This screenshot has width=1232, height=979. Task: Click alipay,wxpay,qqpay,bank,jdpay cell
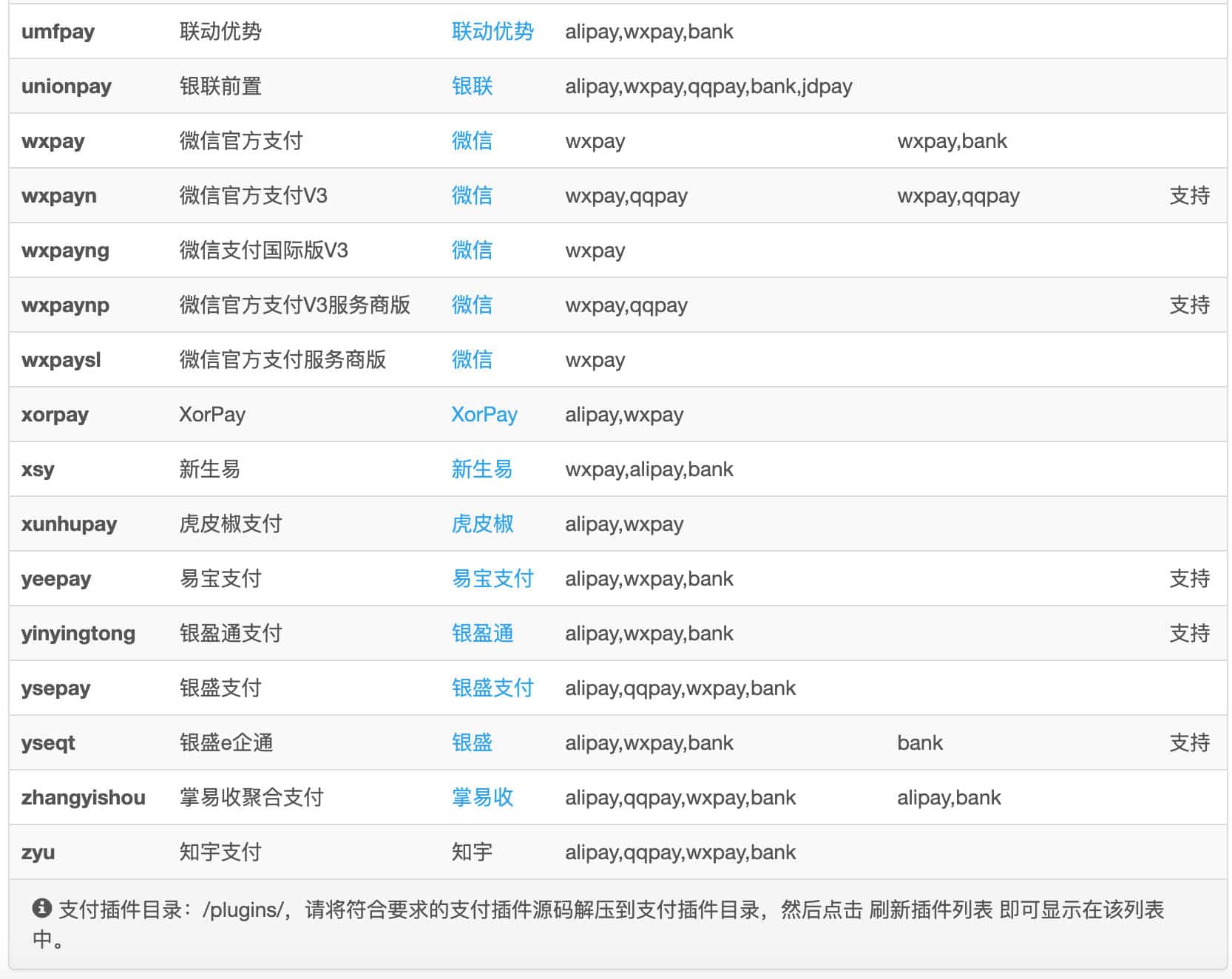(x=708, y=87)
